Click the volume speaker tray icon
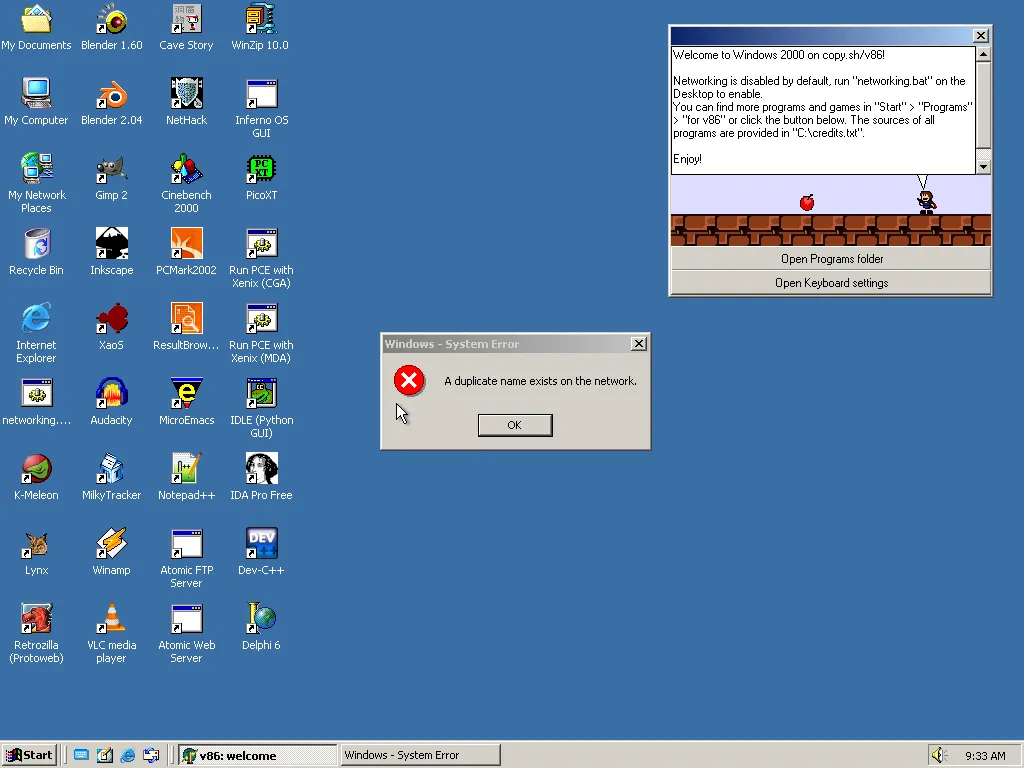1024x768 pixels. click(940, 755)
